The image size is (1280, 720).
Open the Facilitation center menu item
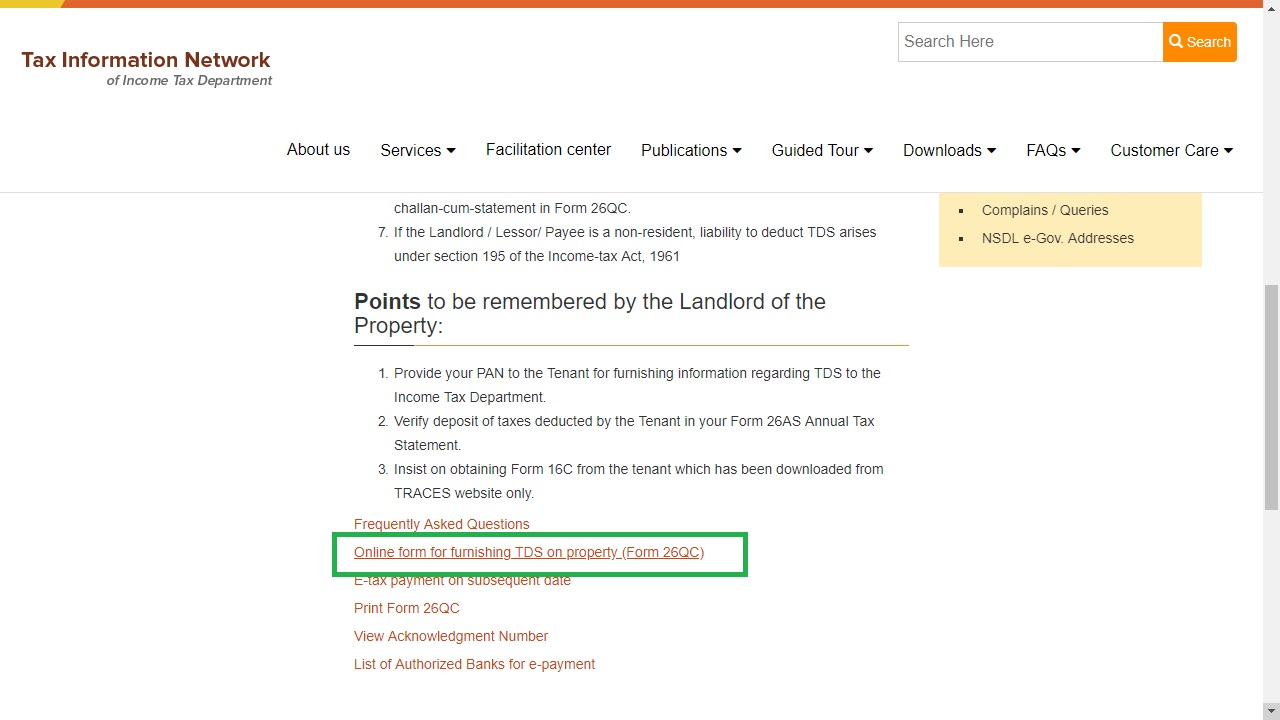548,150
